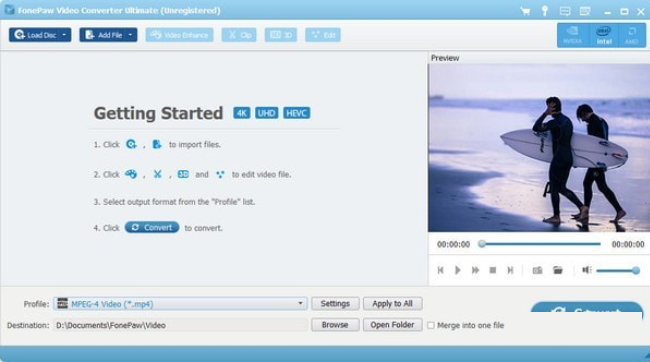This screenshot has height=362, width=650.
Task: Browse for destination folder
Action: coord(335,325)
